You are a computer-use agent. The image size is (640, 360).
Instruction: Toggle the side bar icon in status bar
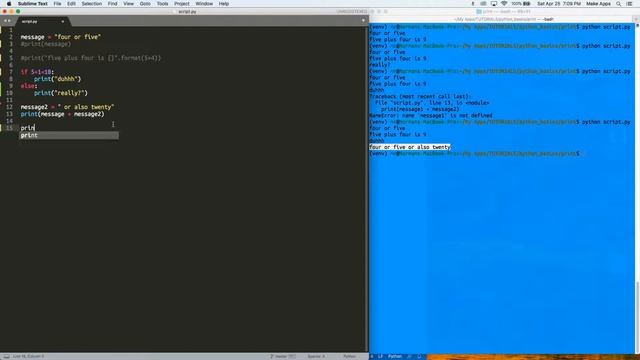[7, 356]
